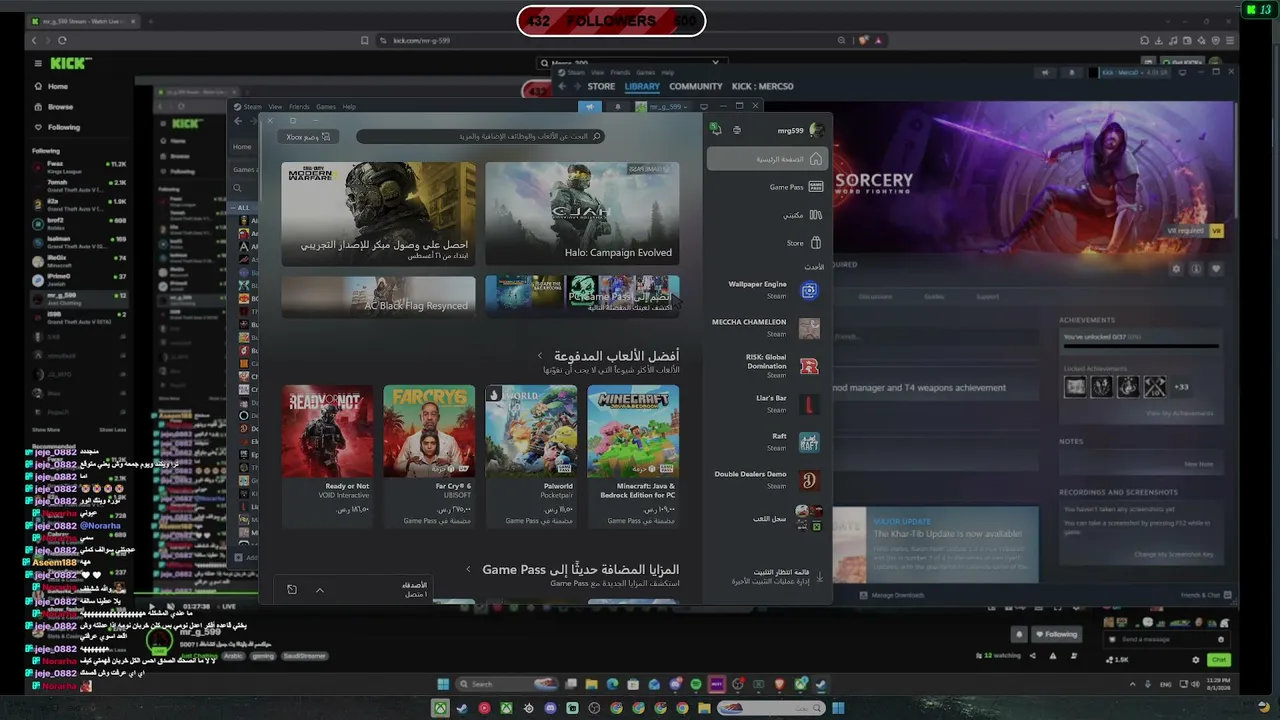
Task: Expand أفضل الألعاب المدفوعة section chevron
Action: click(540, 356)
